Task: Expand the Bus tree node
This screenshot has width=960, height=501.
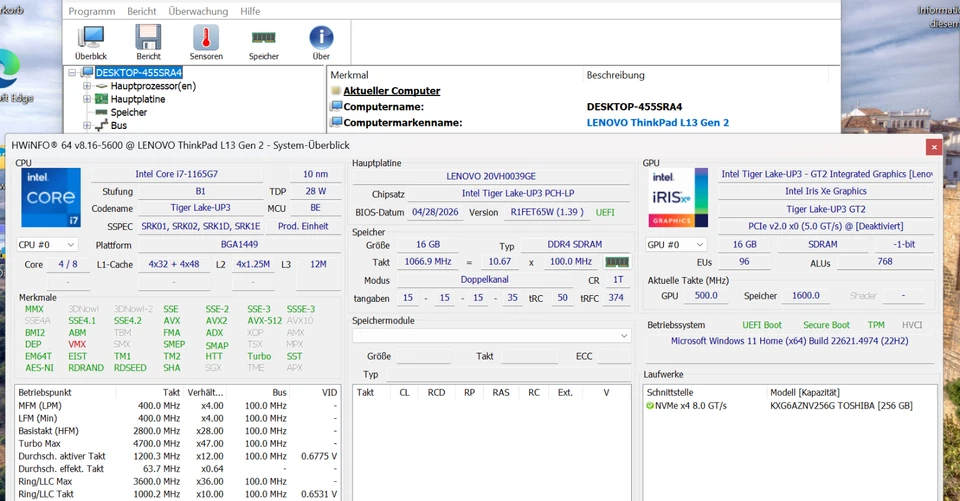Action: [86, 126]
